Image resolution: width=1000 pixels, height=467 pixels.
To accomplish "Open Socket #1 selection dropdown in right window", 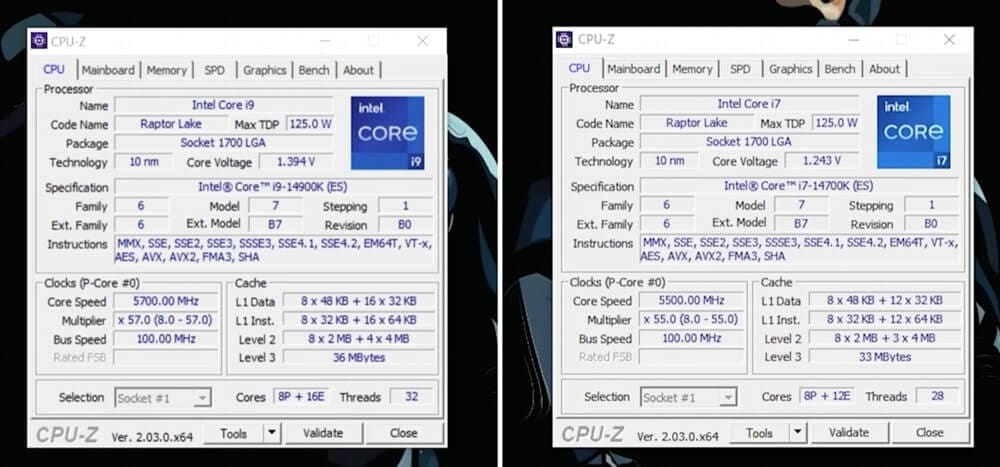I will [728, 397].
